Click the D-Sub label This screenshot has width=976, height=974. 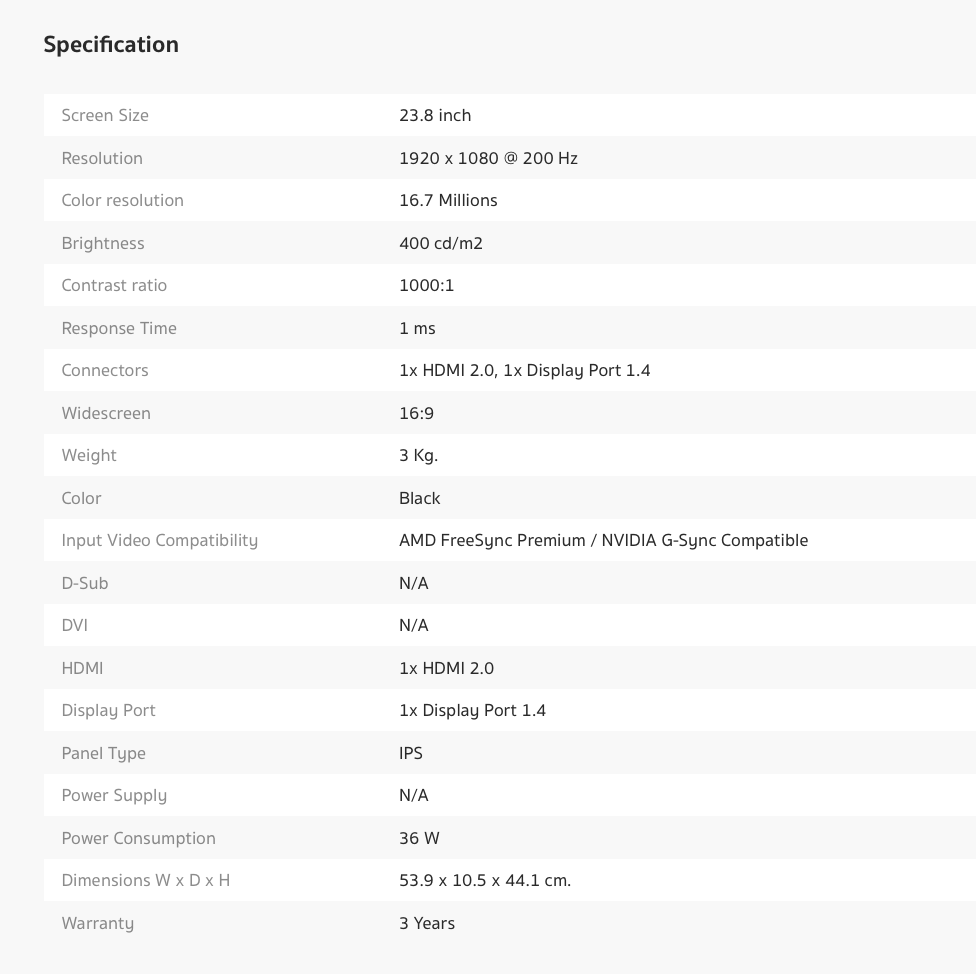tap(85, 583)
